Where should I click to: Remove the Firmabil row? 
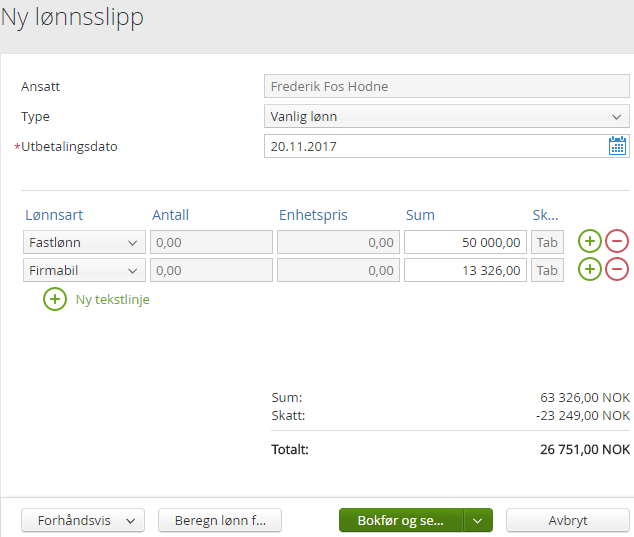click(617, 270)
